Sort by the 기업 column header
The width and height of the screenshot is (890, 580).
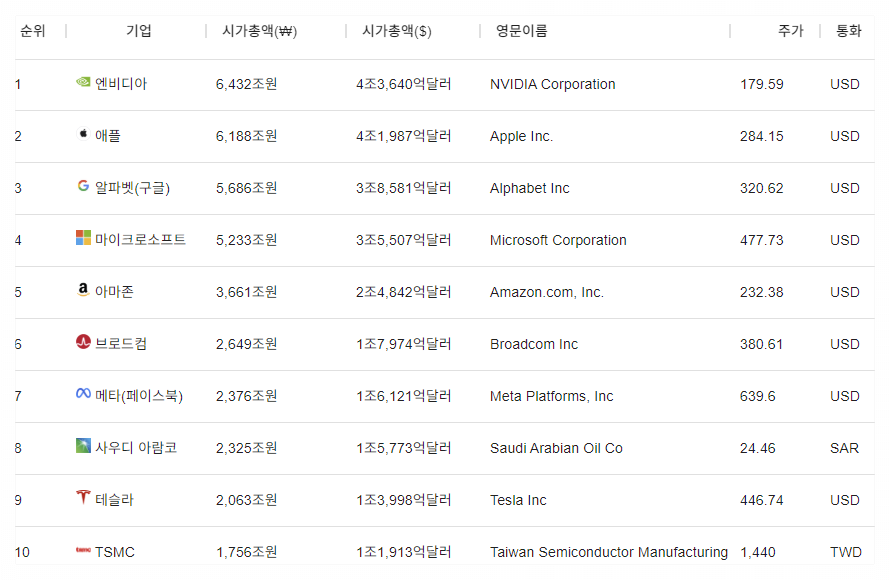coord(138,31)
